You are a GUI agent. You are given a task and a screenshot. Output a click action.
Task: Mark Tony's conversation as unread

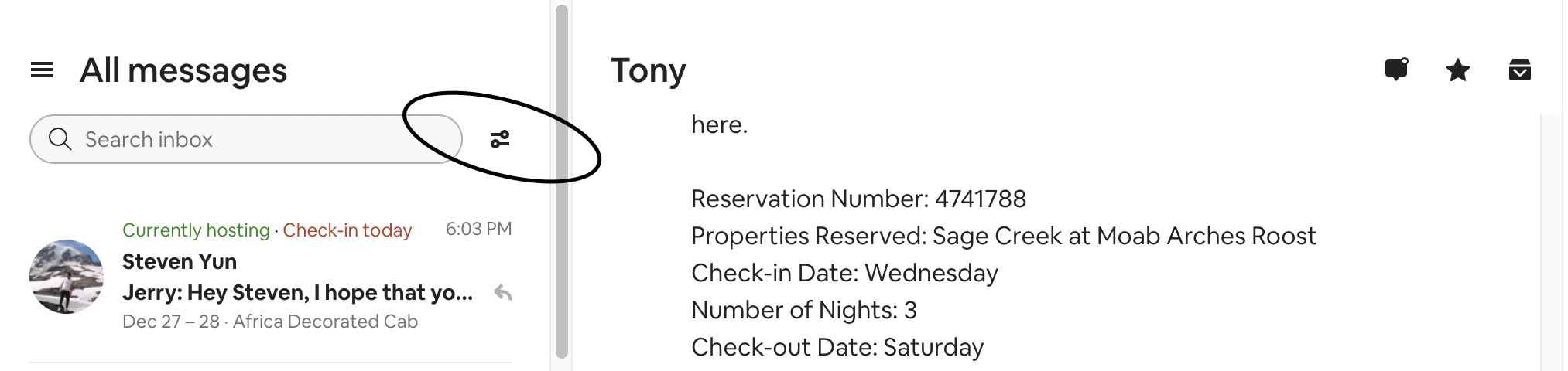point(1396,70)
